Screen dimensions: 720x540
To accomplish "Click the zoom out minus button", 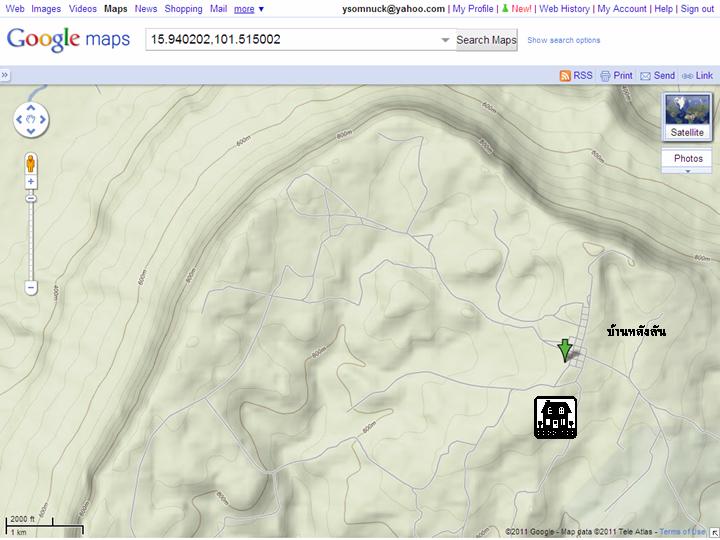I will pyautogui.click(x=31, y=288).
